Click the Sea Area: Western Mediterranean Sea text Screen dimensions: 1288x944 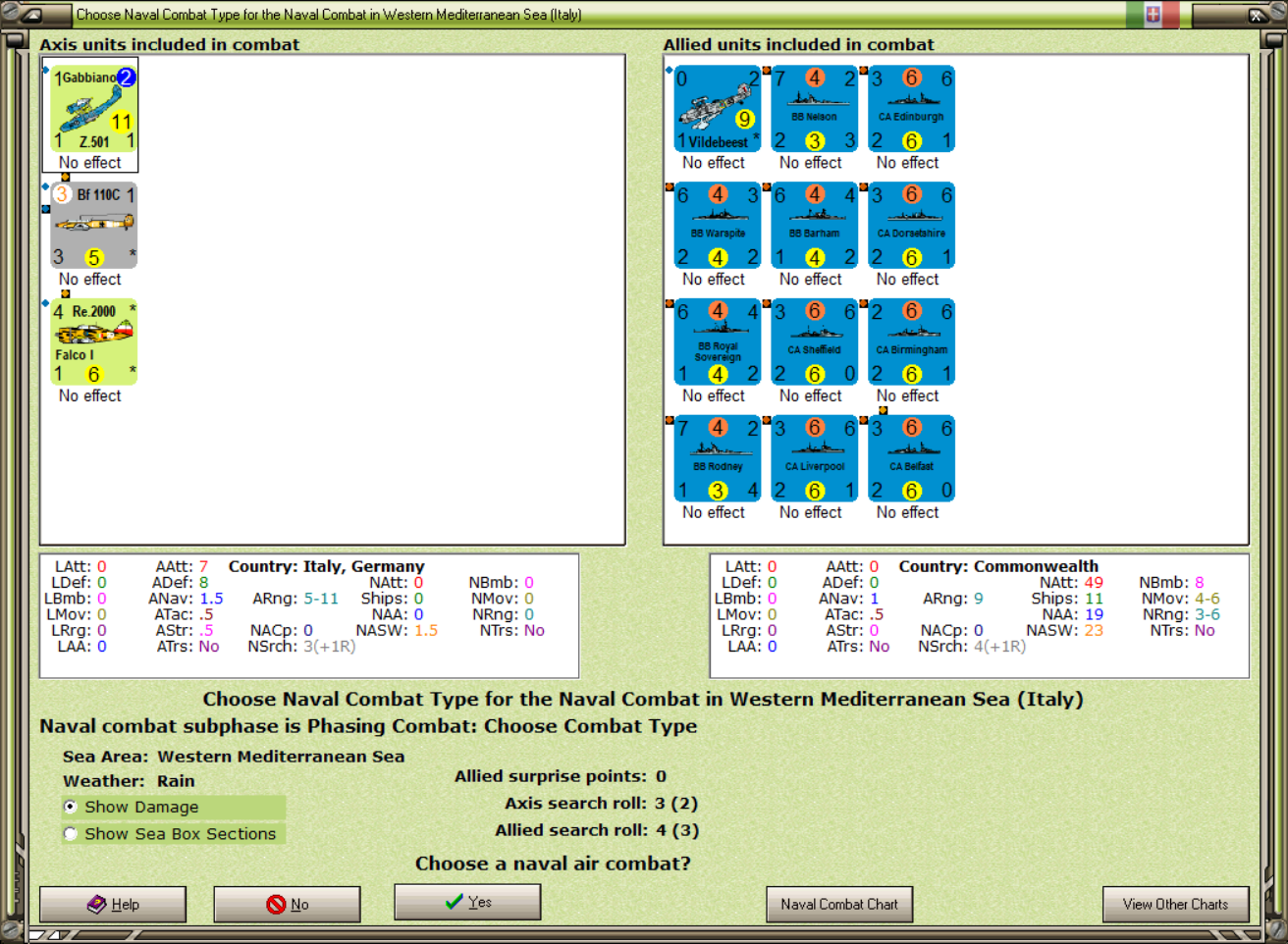(x=234, y=757)
